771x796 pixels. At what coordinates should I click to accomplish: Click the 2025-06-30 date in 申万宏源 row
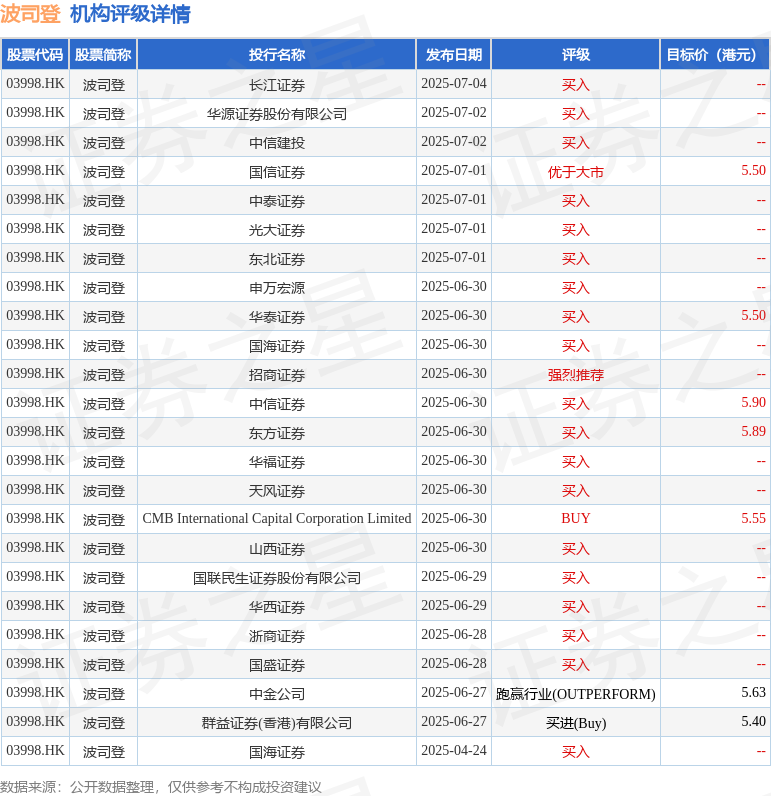(454, 286)
